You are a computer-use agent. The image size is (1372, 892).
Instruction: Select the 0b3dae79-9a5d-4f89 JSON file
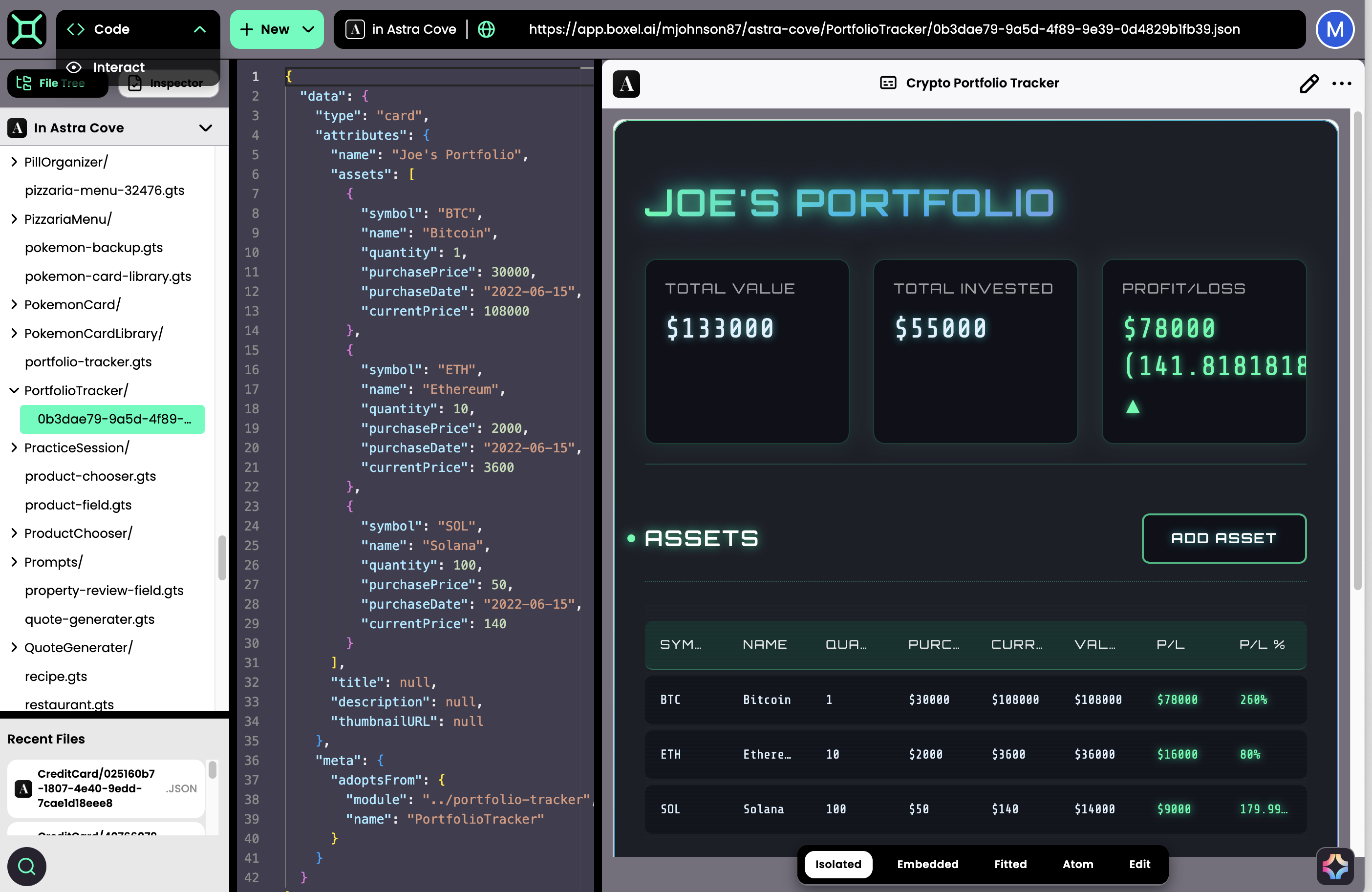point(112,419)
